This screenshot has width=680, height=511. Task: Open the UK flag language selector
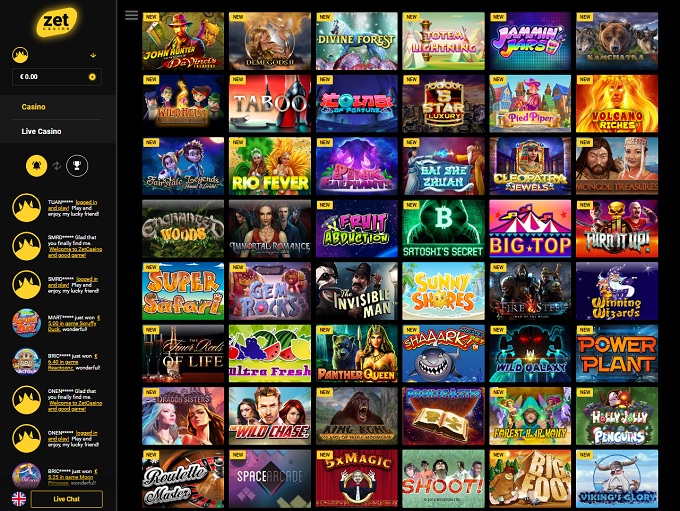click(x=19, y=499)
